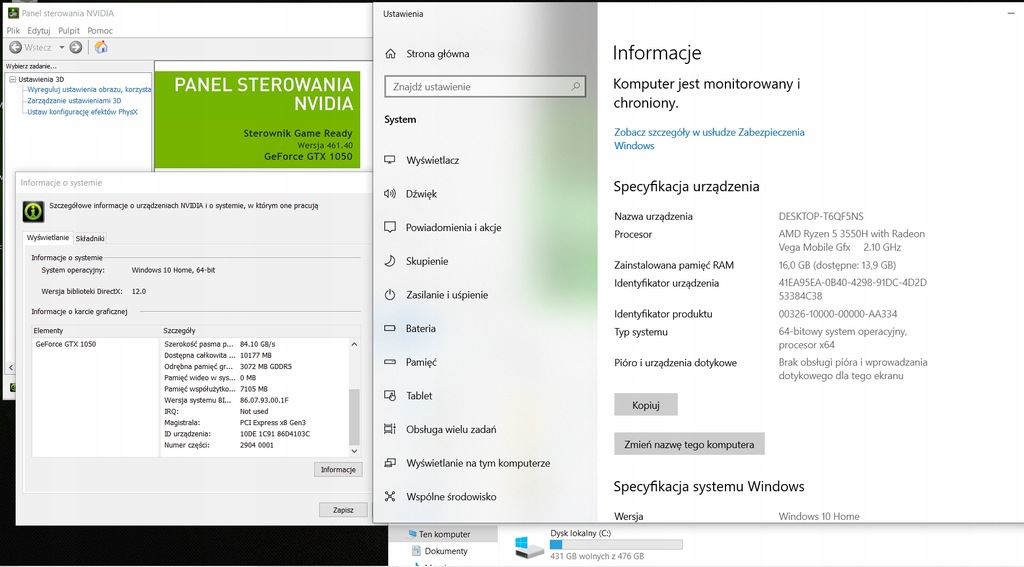The width and height of the screenshot is (1024, 567).
Task: Click the Znajdź ustawienie search field
Action: [485, 86]
